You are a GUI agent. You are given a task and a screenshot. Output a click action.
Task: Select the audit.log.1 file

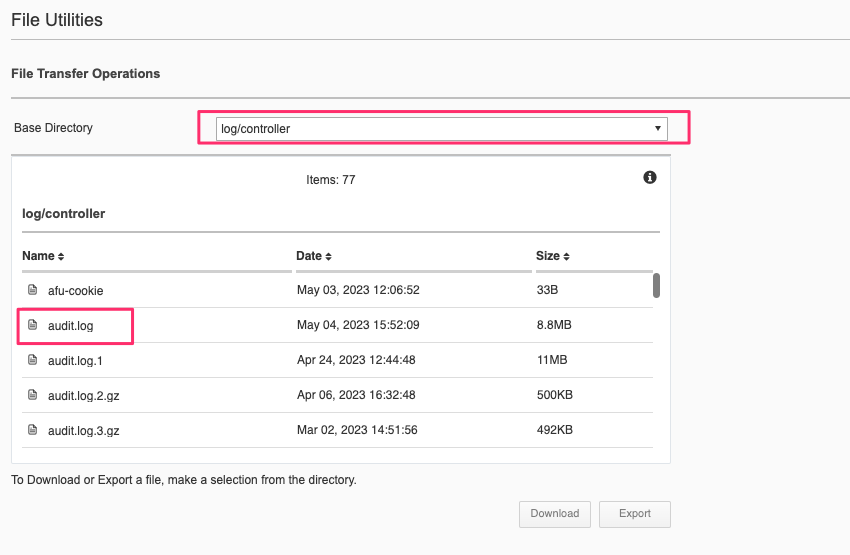(75, 360)
